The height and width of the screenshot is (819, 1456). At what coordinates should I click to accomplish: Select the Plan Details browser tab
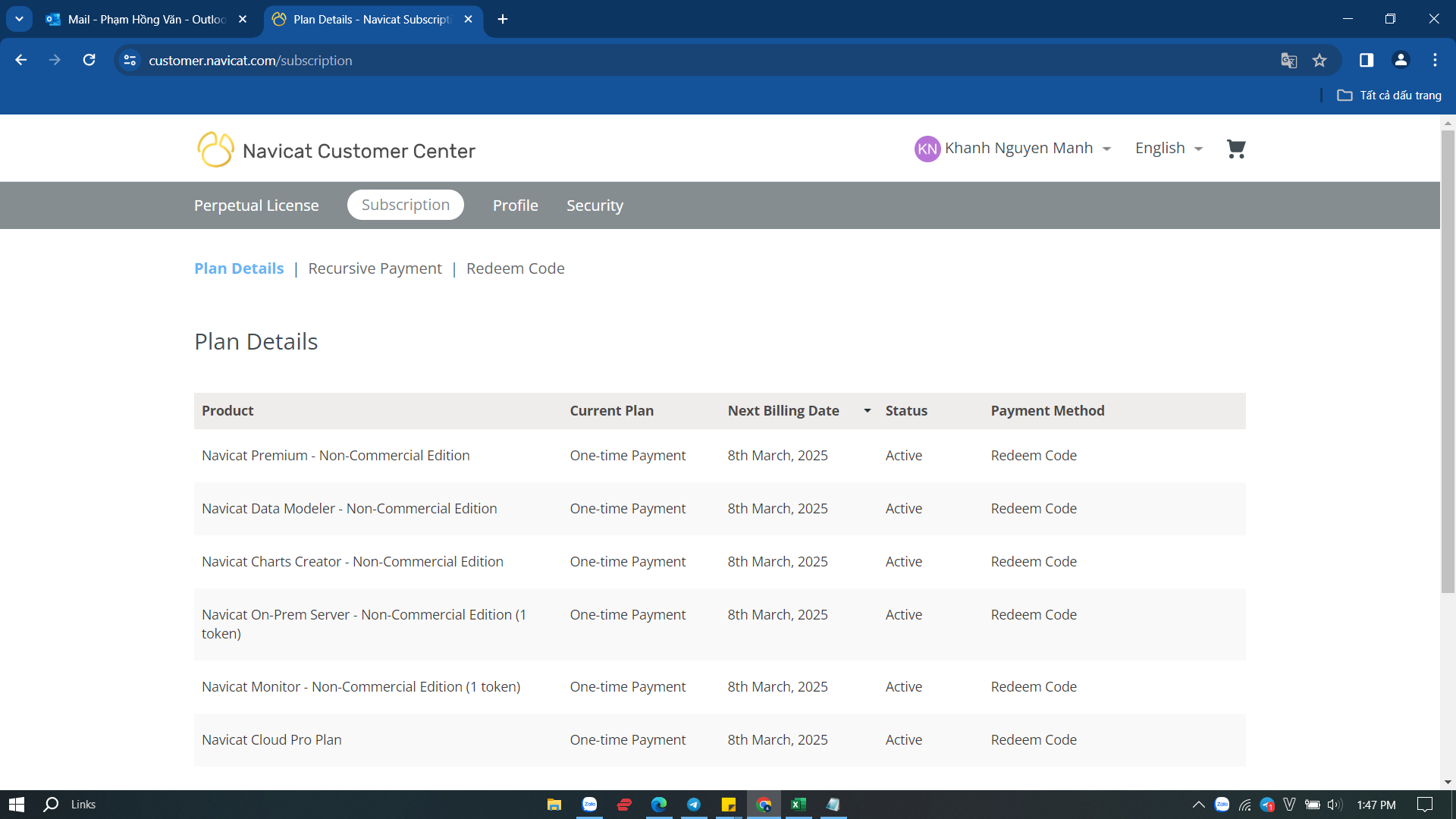373,19
